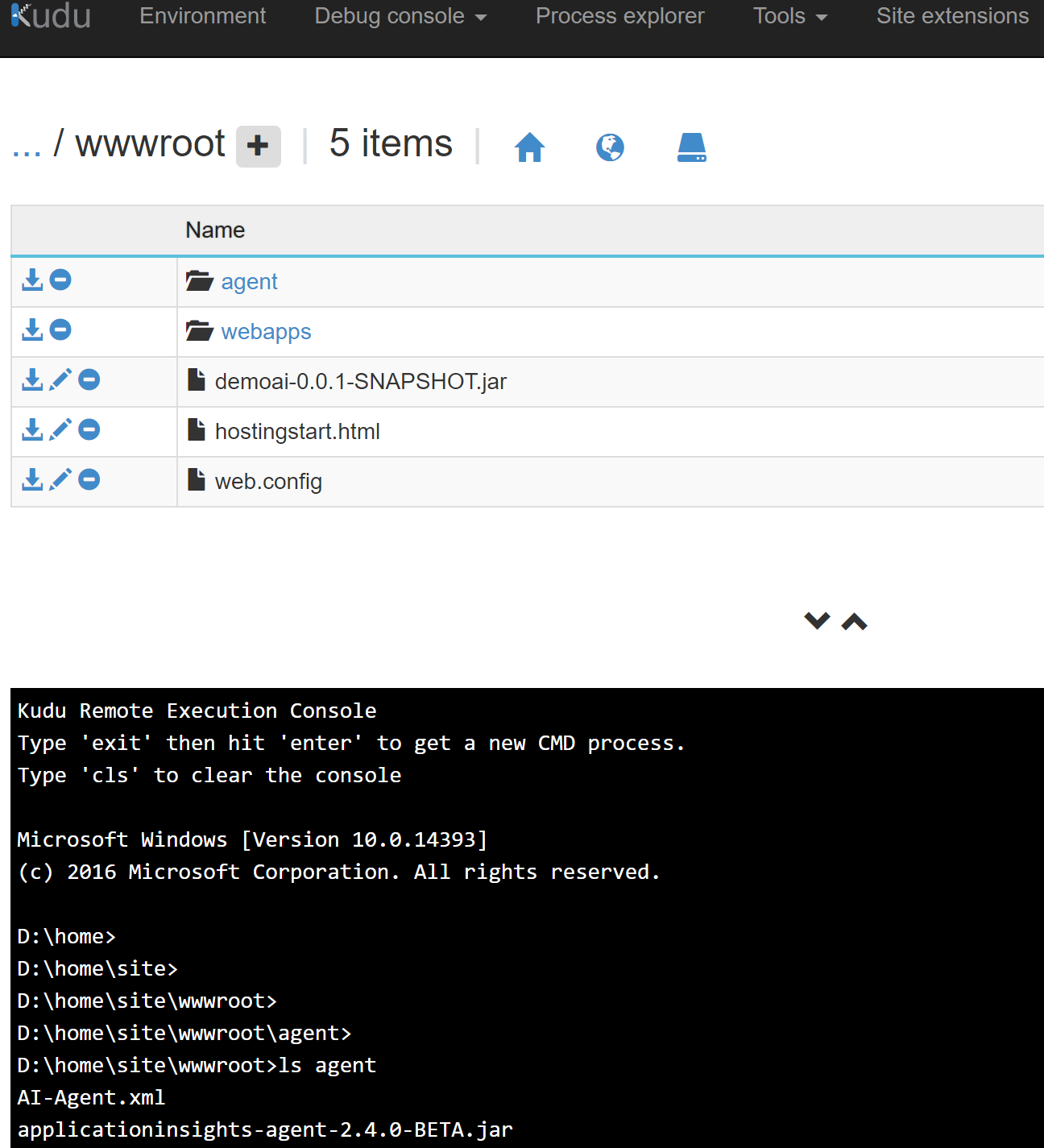This screenshot has height=1148, width=1044.
Task: Click file icon beside demoai-0.0.1-SNAPSHOT.jar
Action: (x=197, y=379)
